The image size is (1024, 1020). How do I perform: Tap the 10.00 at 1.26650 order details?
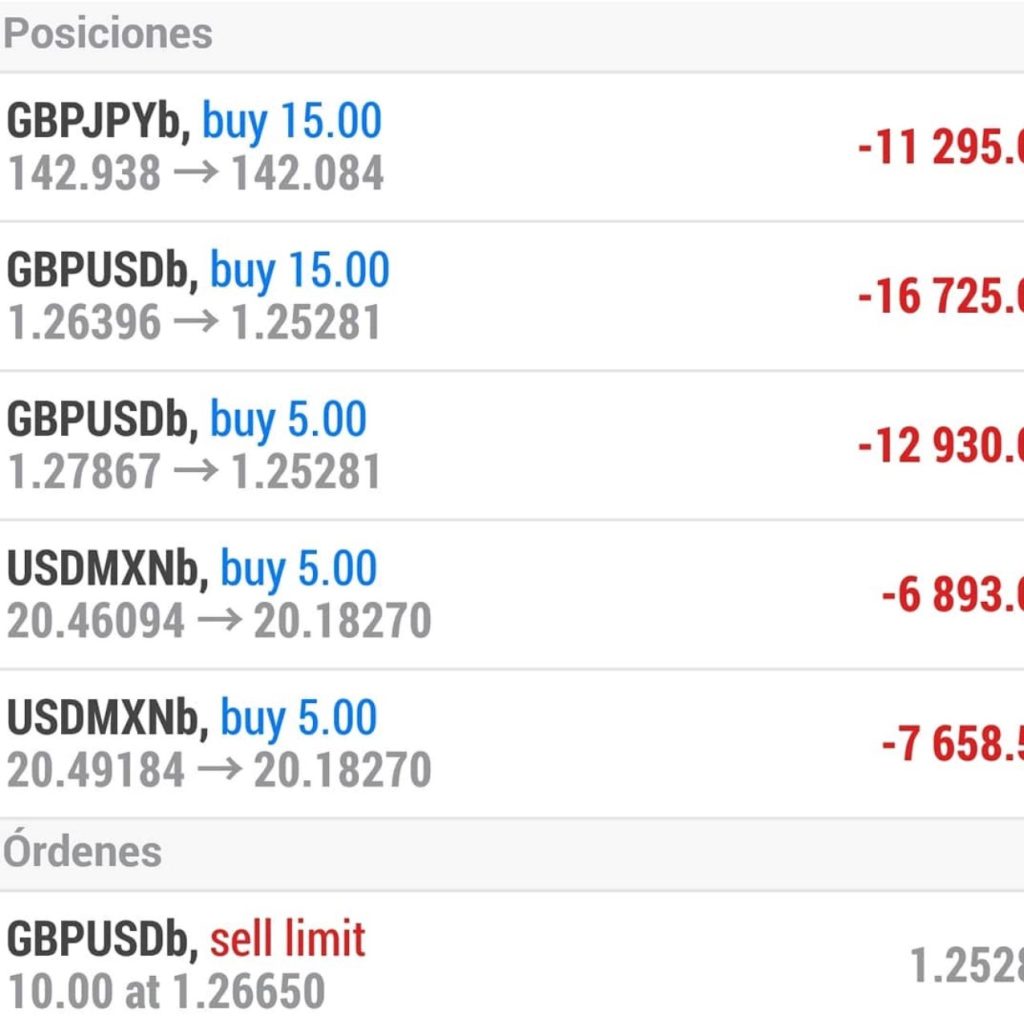tap(166, 991)
